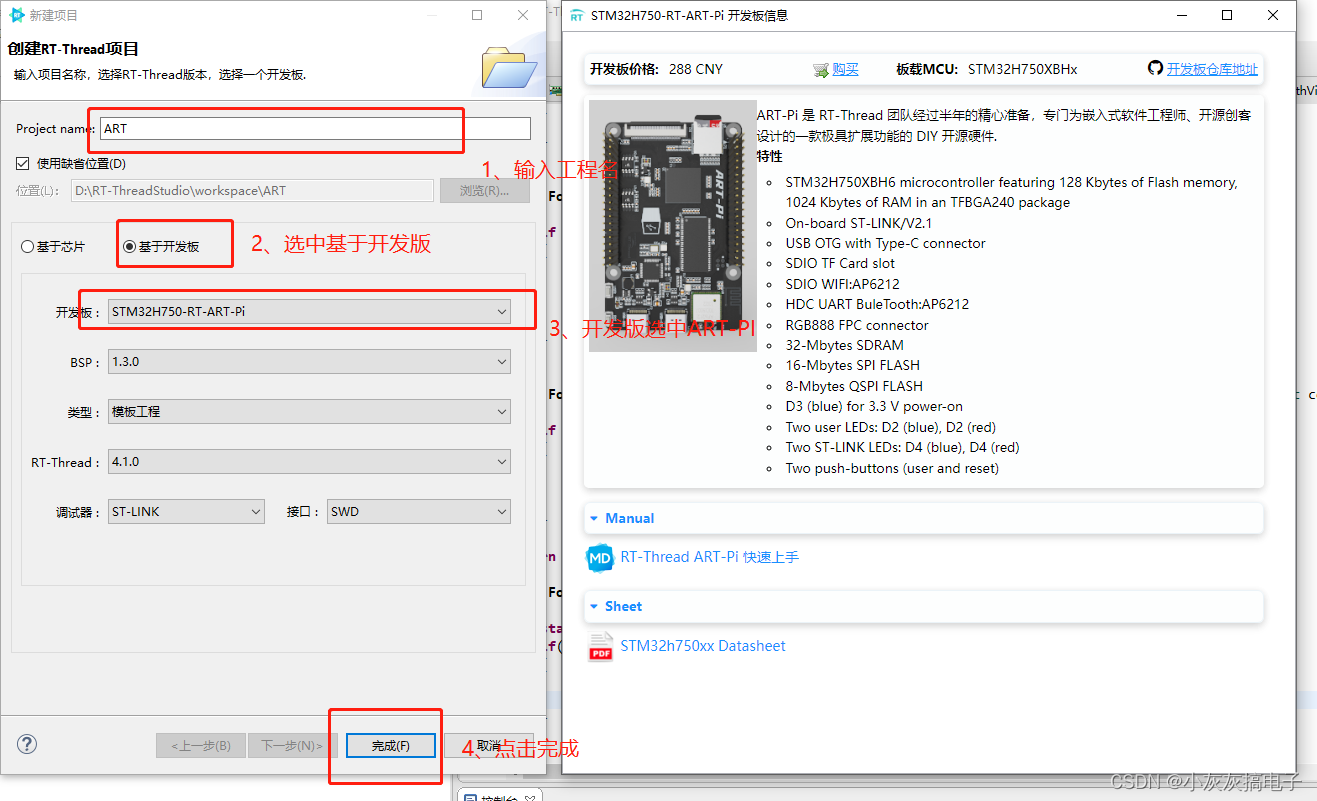Open the 购买 purchase link
Viewport: 1317px width, 801px height.
click(845, 70)
